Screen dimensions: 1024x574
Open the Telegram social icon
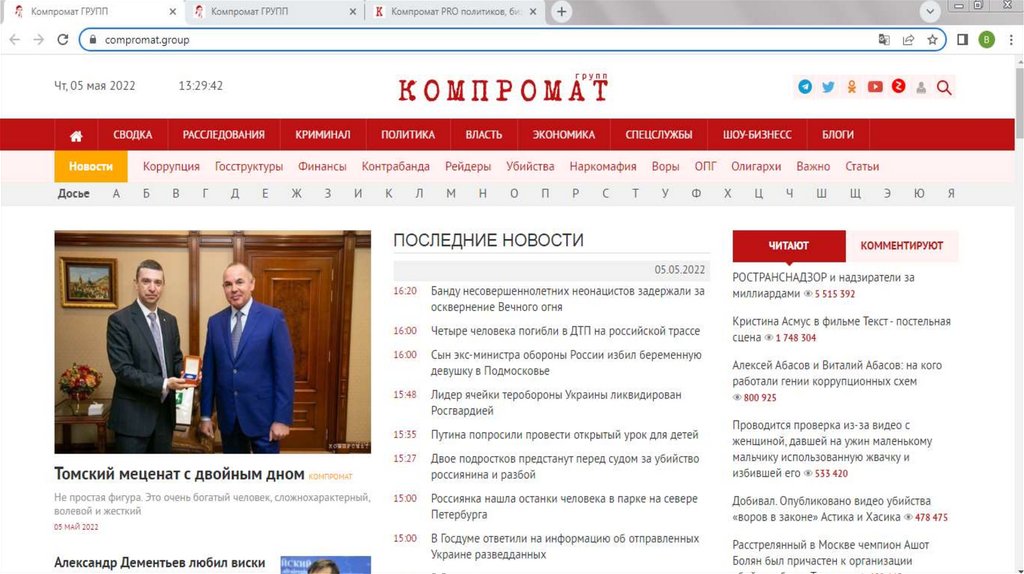click(805, 87)
